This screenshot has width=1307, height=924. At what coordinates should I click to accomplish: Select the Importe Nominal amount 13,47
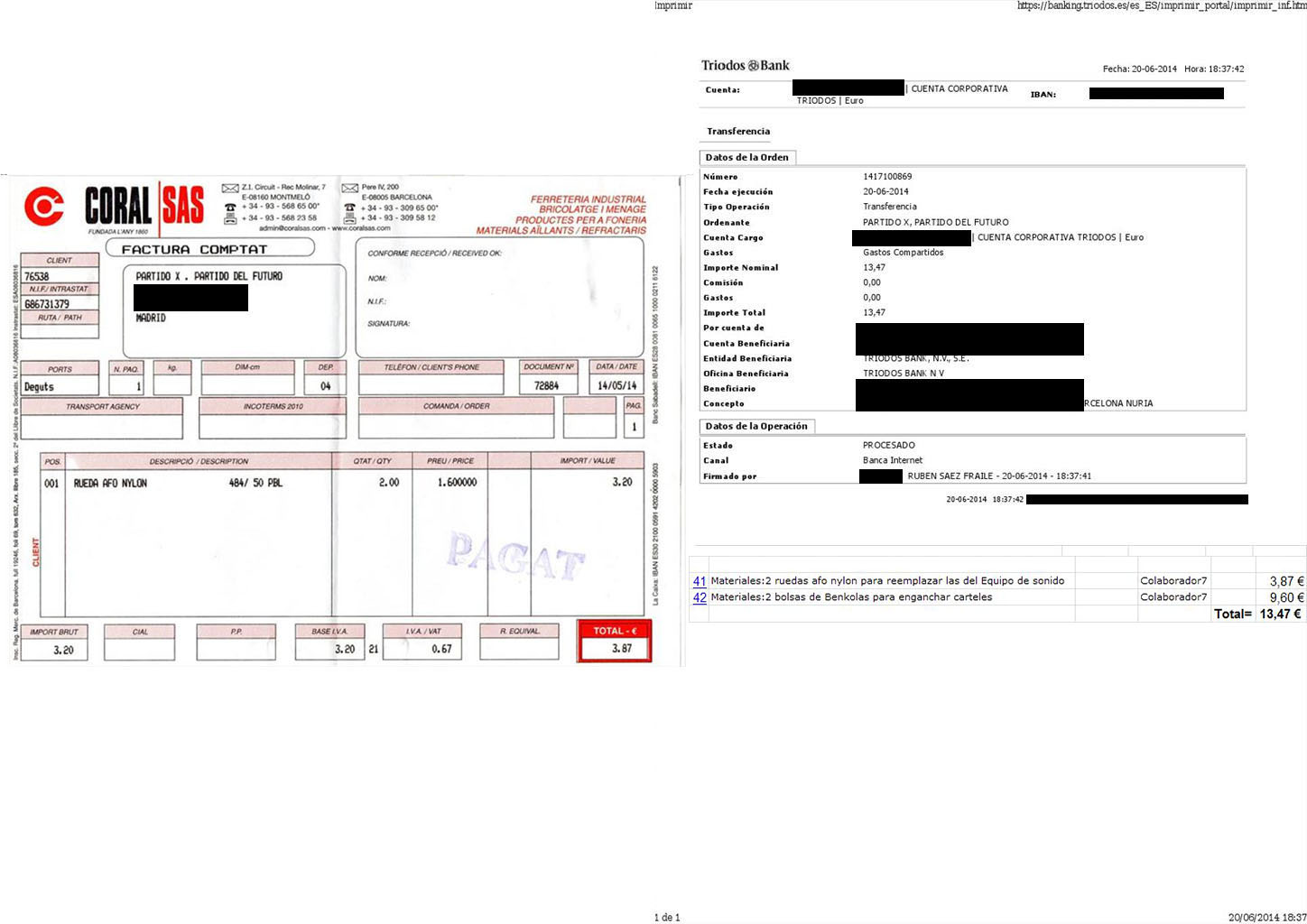pos(874,268)
